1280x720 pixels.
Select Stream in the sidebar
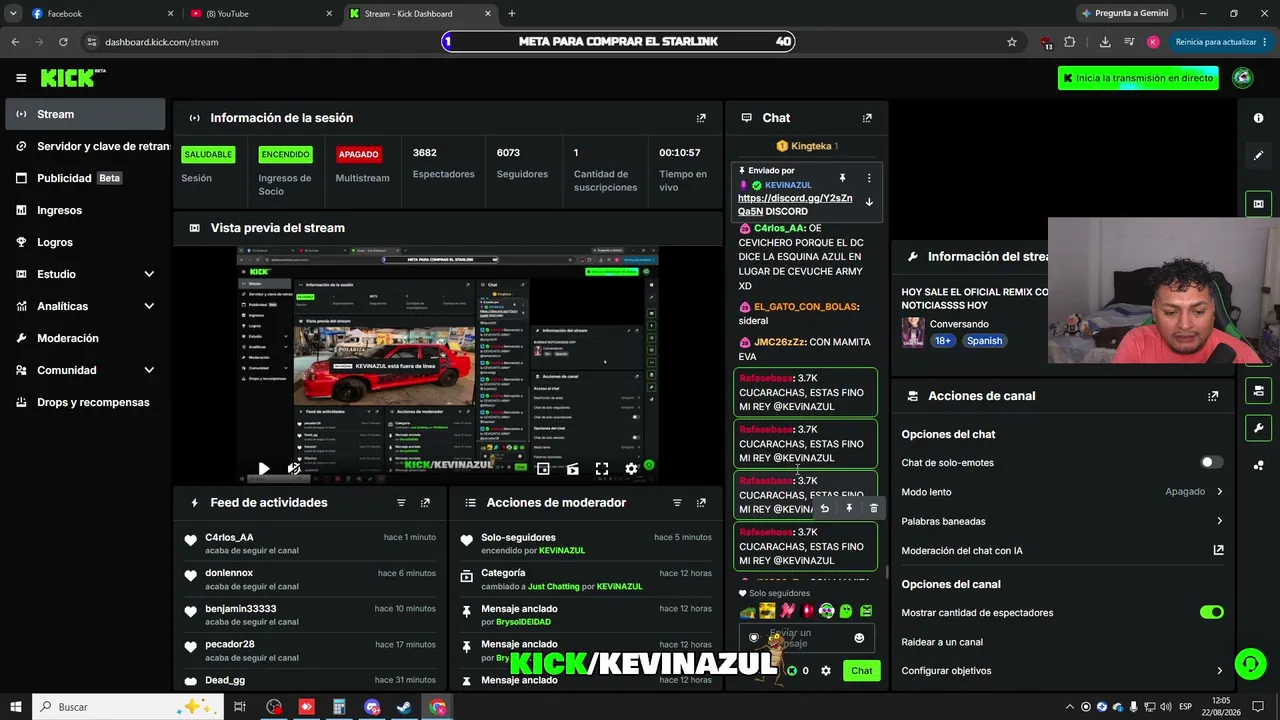tap(85, 114)
